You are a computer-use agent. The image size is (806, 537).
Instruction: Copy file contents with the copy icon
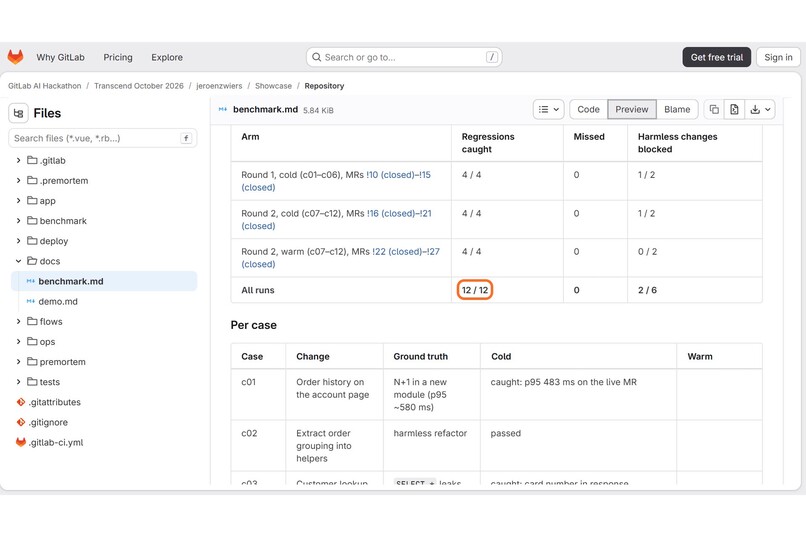coord(714,109)
